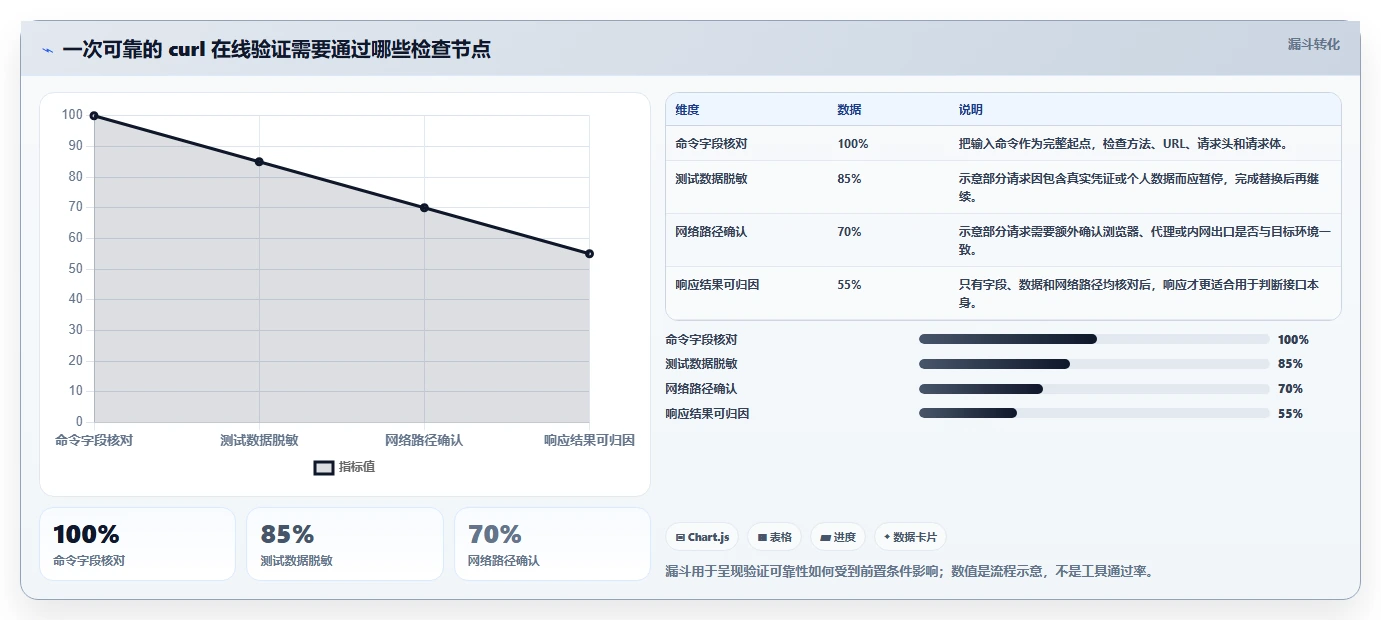Click the icon inside the 数据卡片 chip
The height and width of the screenshot is (620, 1381).
(887, 537)
